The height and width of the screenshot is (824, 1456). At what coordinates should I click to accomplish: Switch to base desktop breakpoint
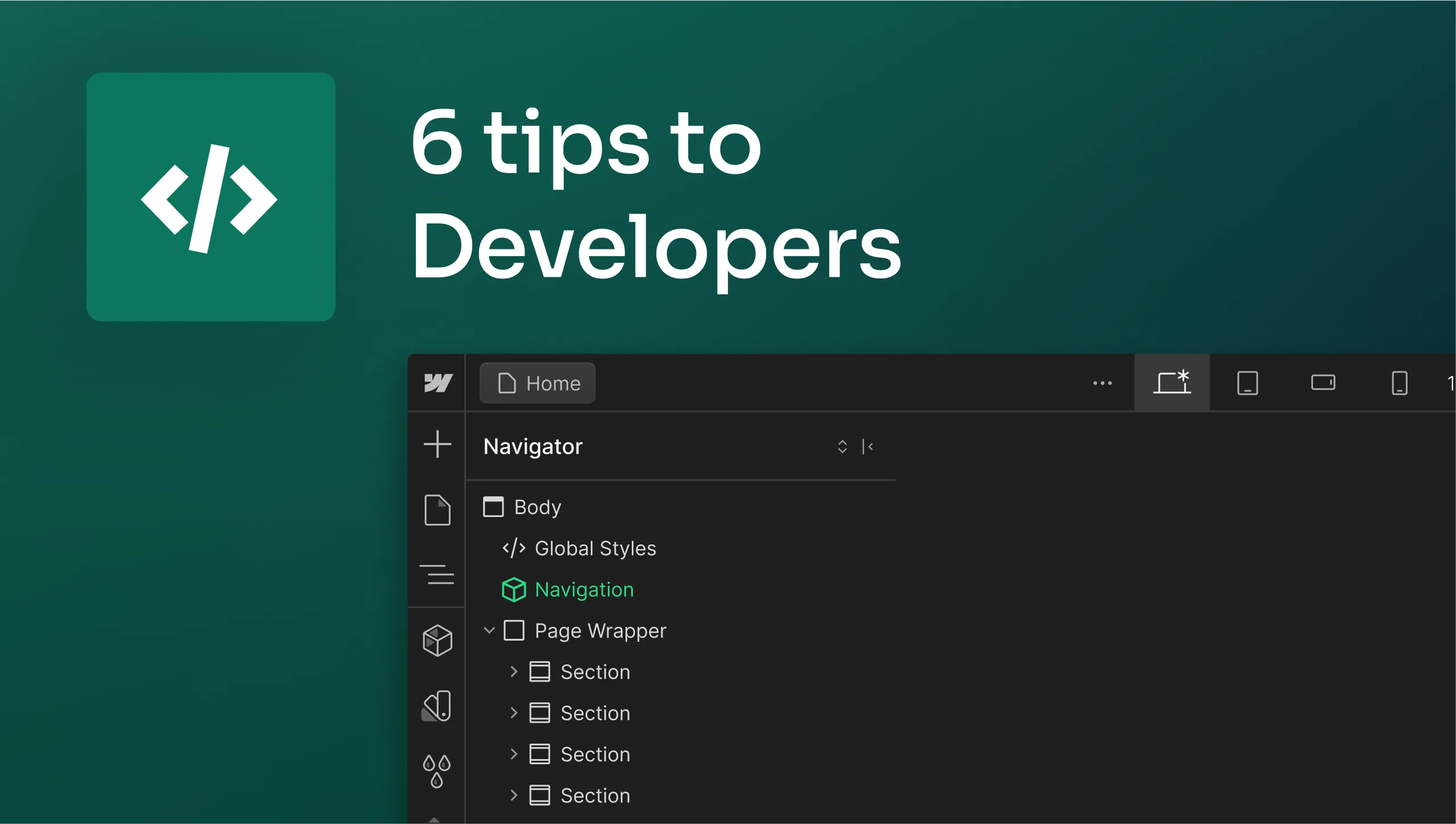(1172, 383)
